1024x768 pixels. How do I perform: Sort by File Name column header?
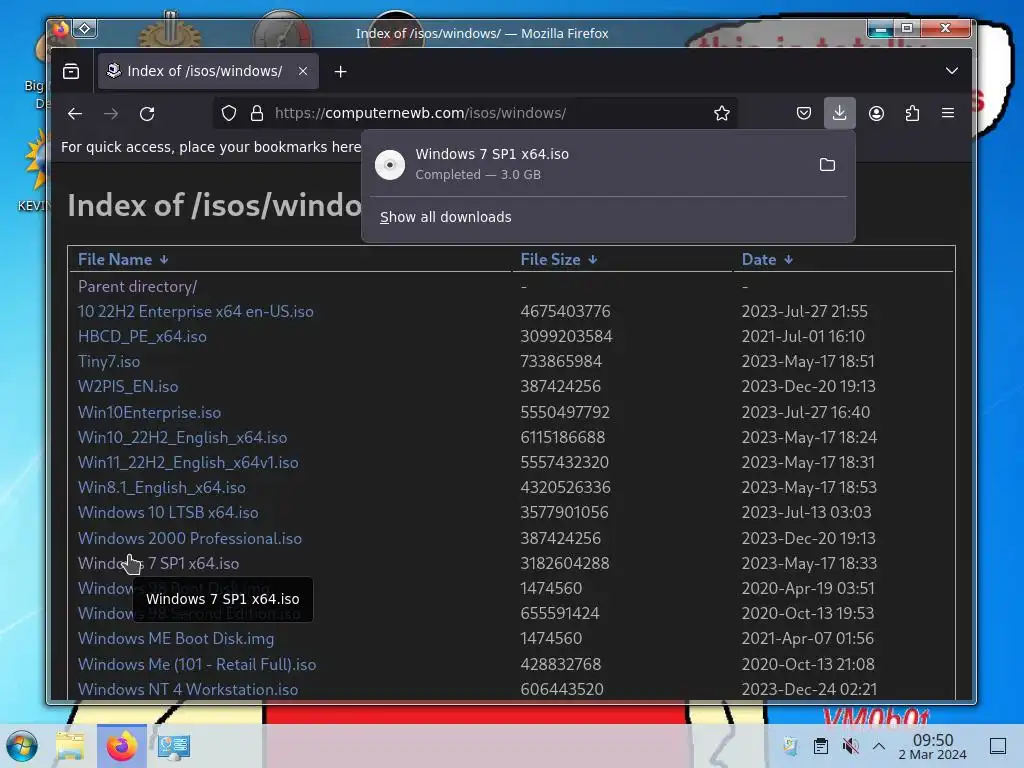115,259
